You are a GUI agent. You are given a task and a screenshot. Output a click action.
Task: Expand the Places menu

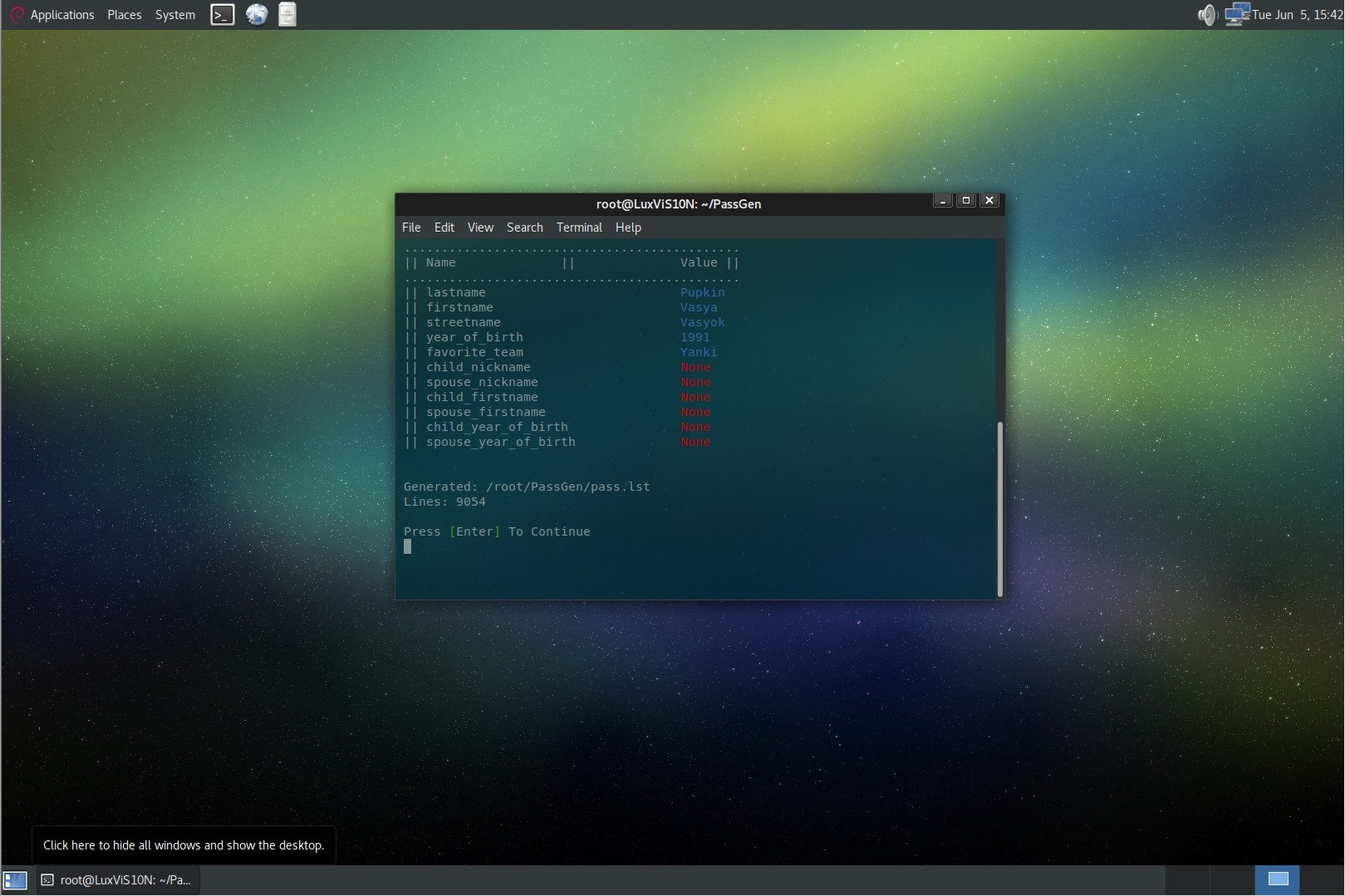[x=124, y=15]
